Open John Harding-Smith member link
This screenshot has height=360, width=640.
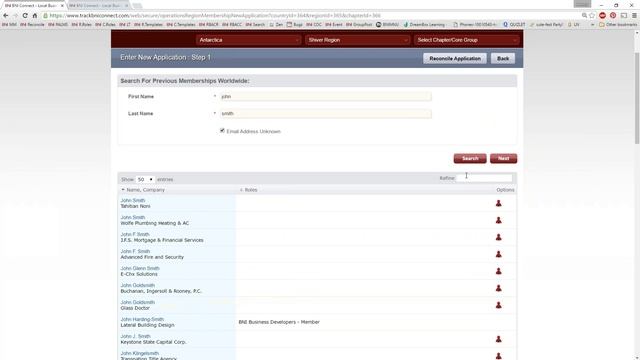(x=142, y=319)
